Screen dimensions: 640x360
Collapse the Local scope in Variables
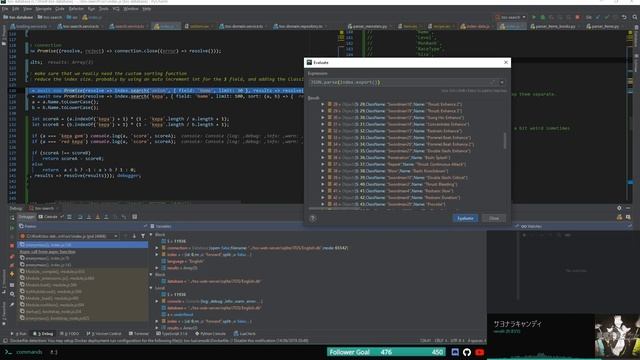click(151, 288)
